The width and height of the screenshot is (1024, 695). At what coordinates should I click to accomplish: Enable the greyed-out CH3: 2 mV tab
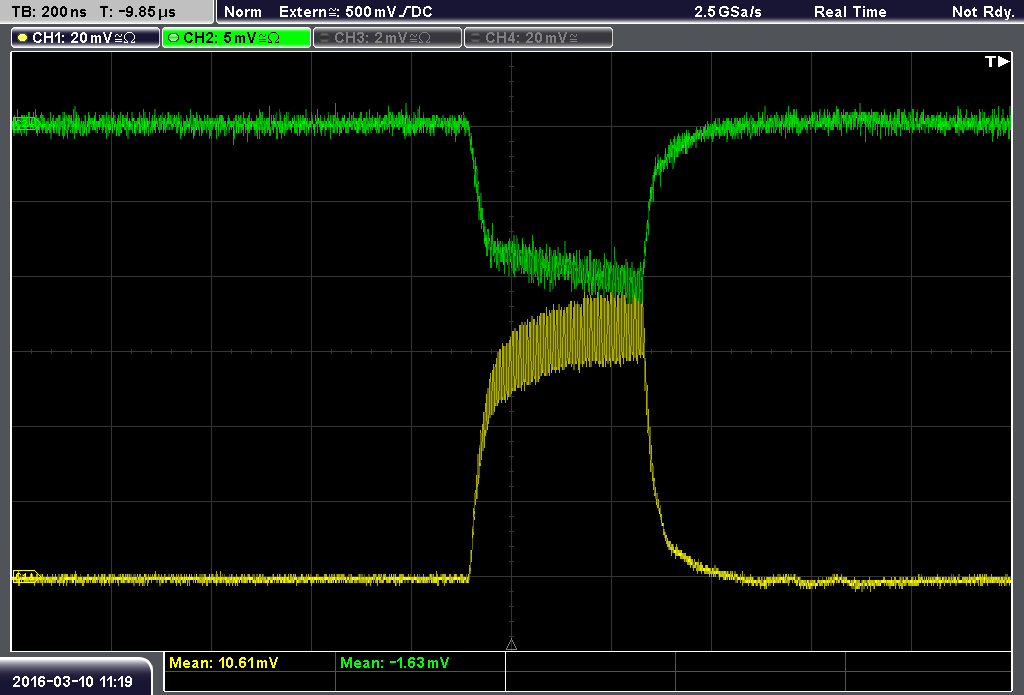(387, 38)
